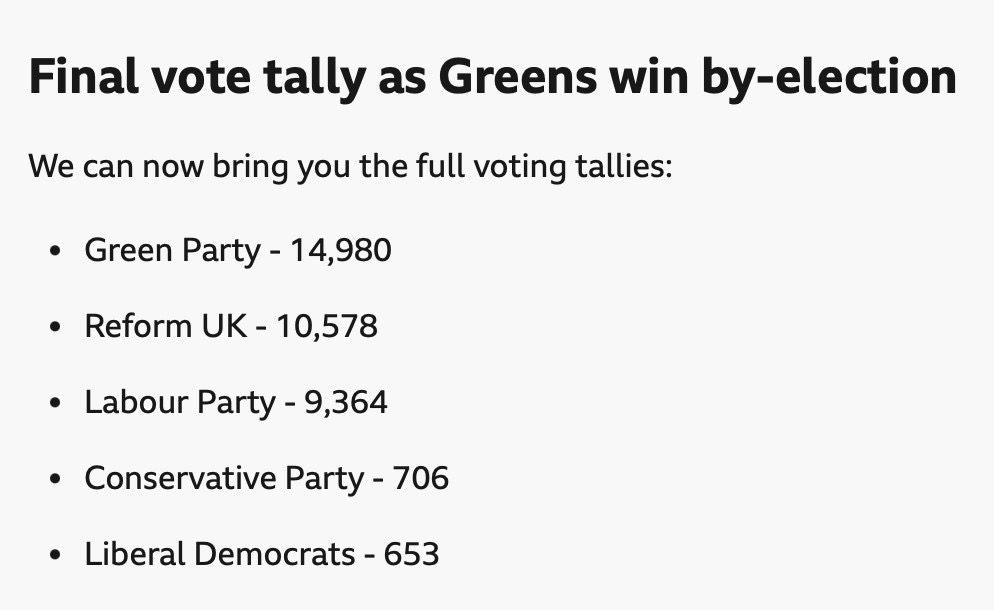
Task: Select the "Labour Party" name text
Action: click(179, 402)
